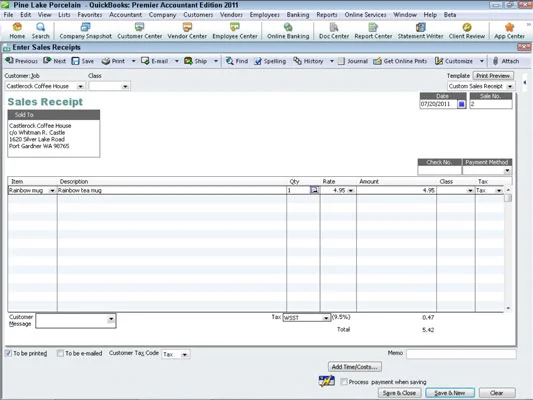Toggle the To be printed checkbox

click(x=8, y=353)
